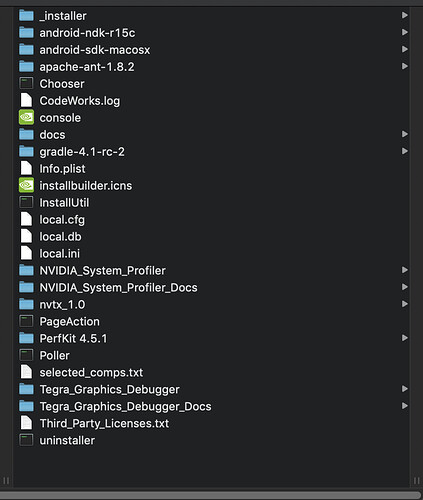Click the PerfKit 4.5.1 folder icon
423x500 pixels.
[x=26, y=338]
